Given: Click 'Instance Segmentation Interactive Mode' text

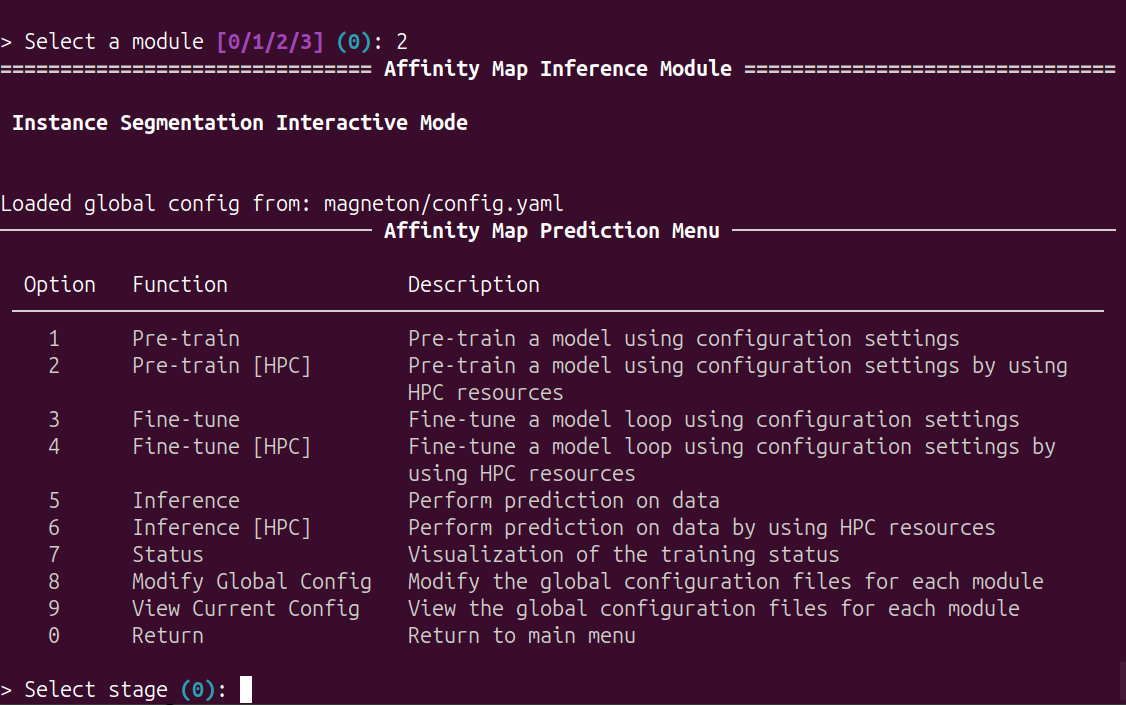Looking at the screenshot, I should click(x=240, y=123).
